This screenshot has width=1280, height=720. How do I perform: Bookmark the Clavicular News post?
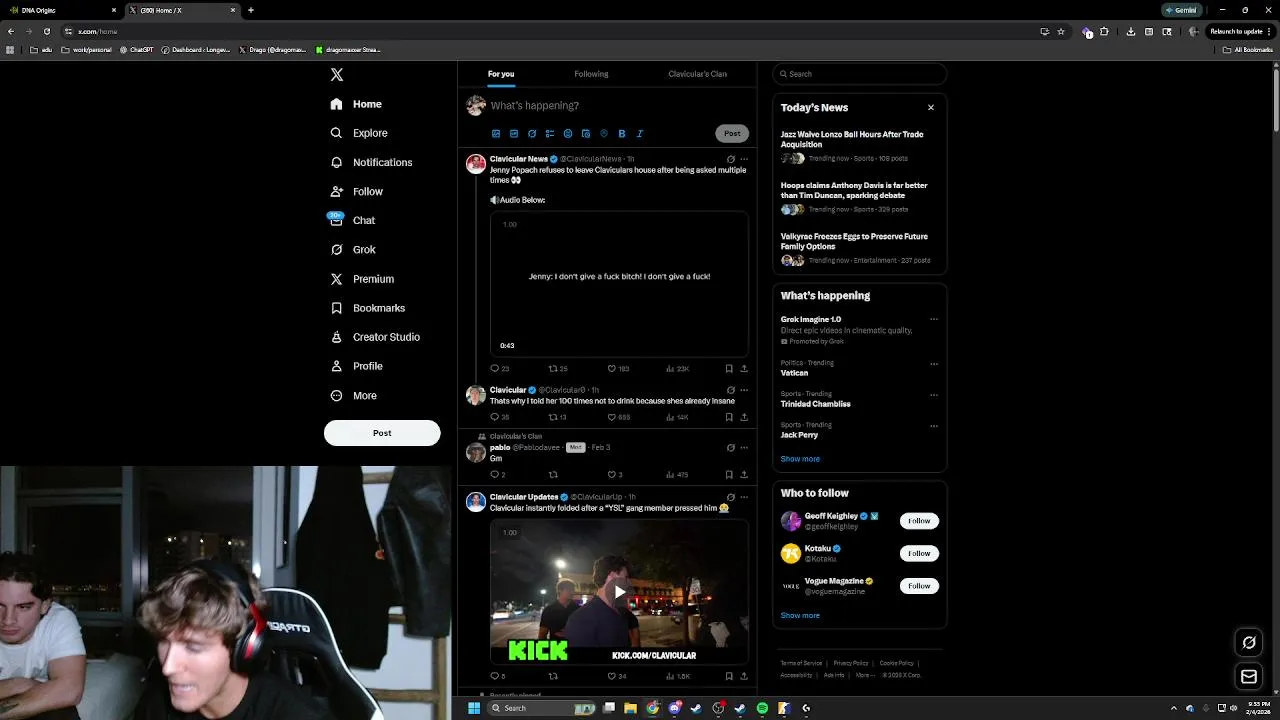point(729,368)
